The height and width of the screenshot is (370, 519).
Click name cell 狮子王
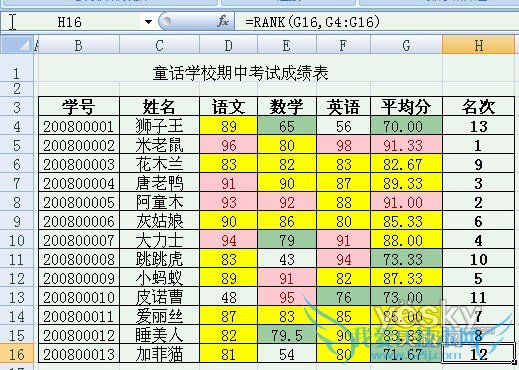click(x=159, y=126)
